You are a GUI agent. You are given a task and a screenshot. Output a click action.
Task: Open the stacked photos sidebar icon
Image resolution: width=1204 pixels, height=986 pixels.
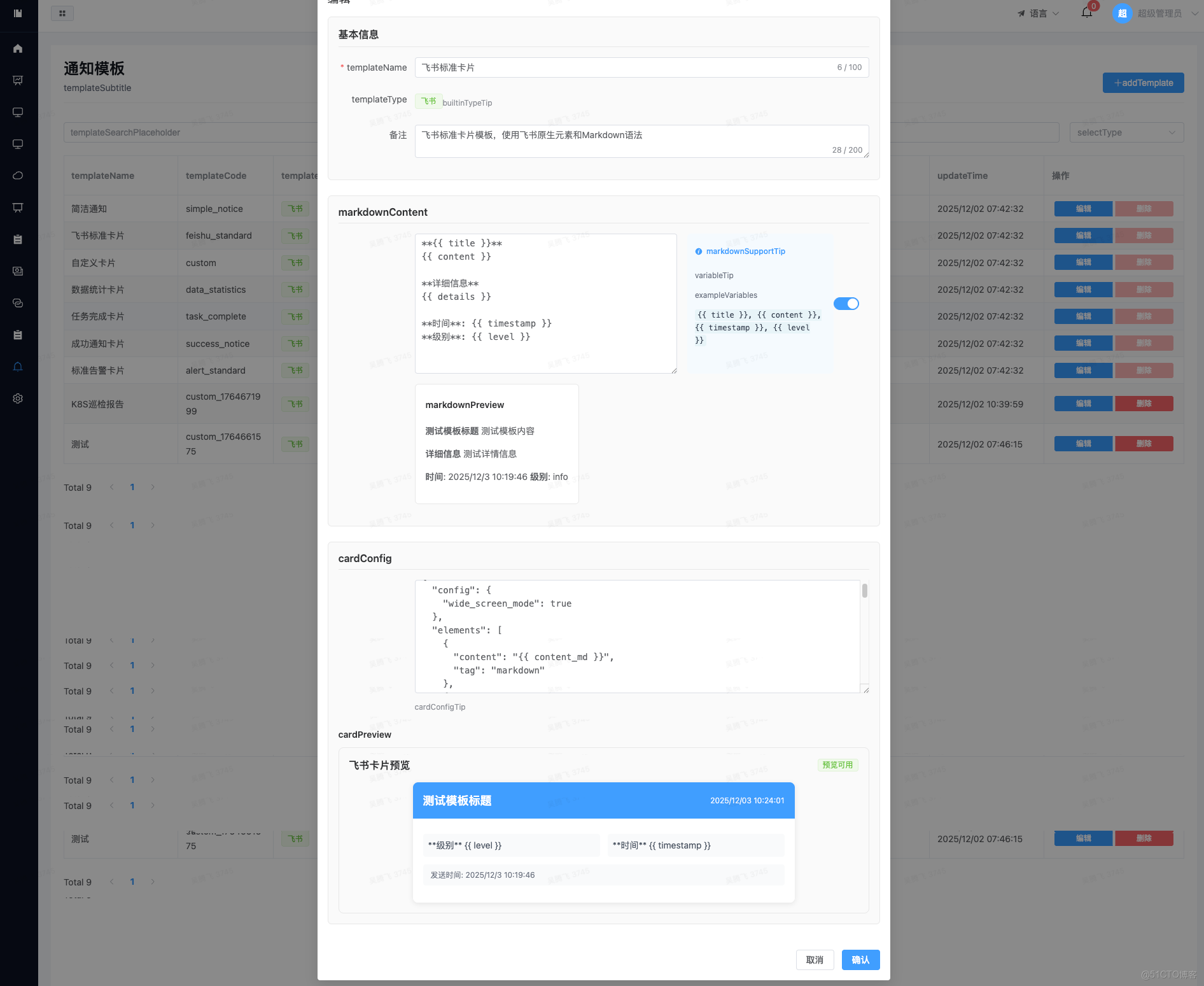(x=18, y=271)
